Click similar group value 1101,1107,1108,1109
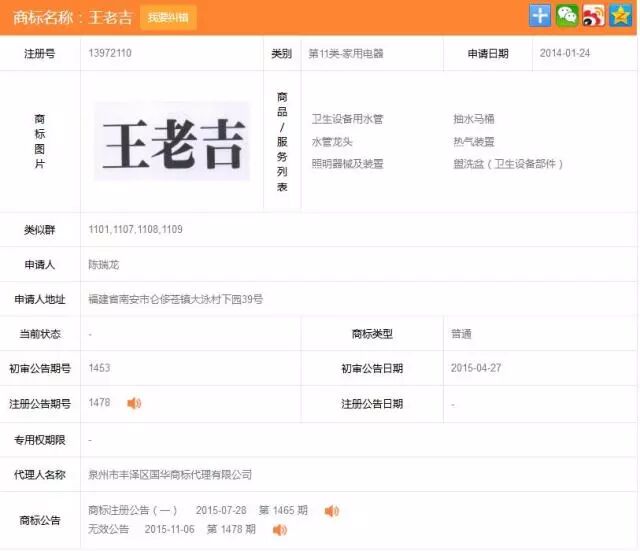This screenshot has width=640, height=551. click(x=136, y=229)
